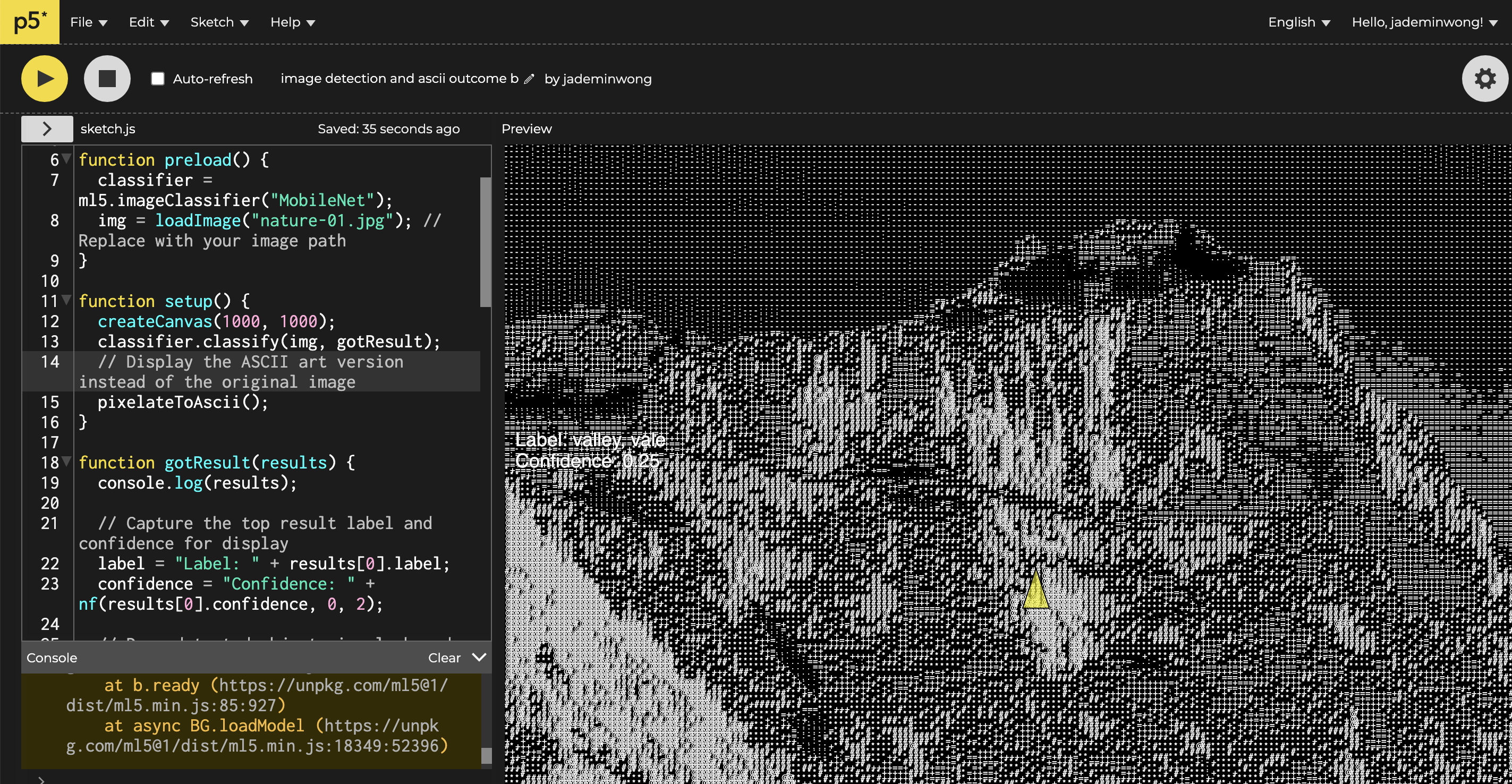The image size is (1512, 784).
Task: Click the yellow Play sketch button
Action: 45,79
